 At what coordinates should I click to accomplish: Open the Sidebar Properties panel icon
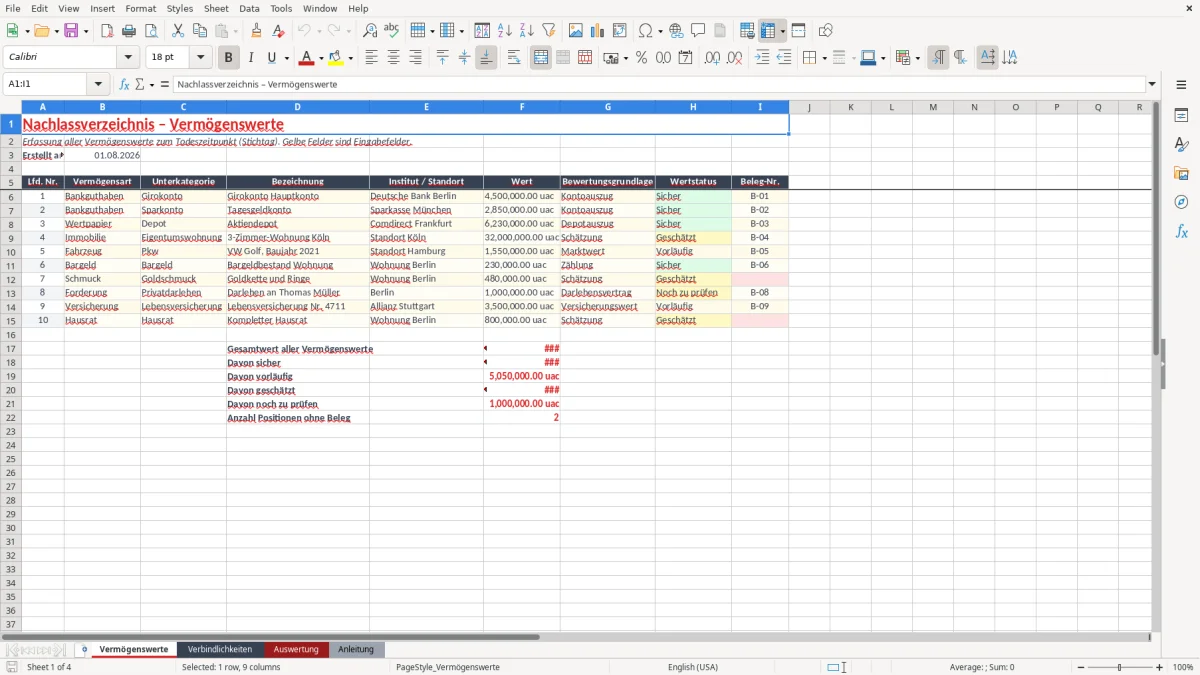(1181, 115)
